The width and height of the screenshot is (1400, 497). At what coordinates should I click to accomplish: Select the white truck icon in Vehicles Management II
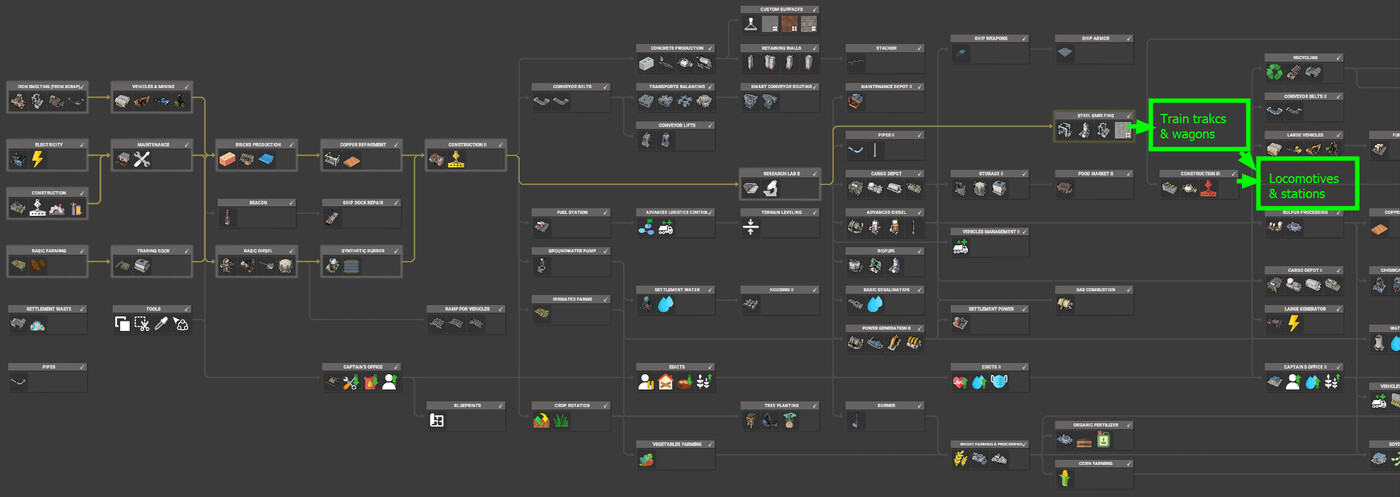coord(960,246)
